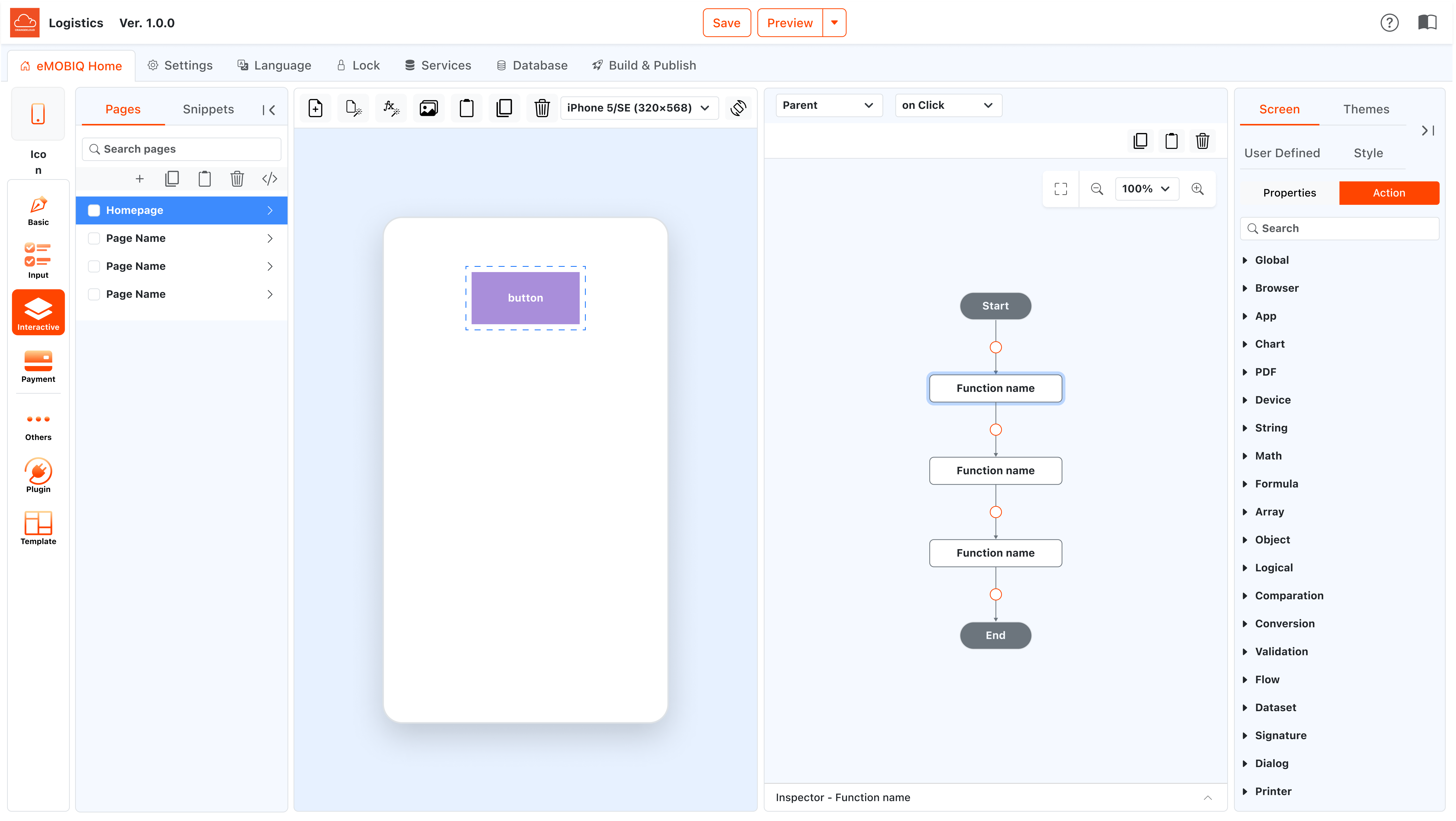Open the Payment components category
1456x821 pixels.
(38, 366)
